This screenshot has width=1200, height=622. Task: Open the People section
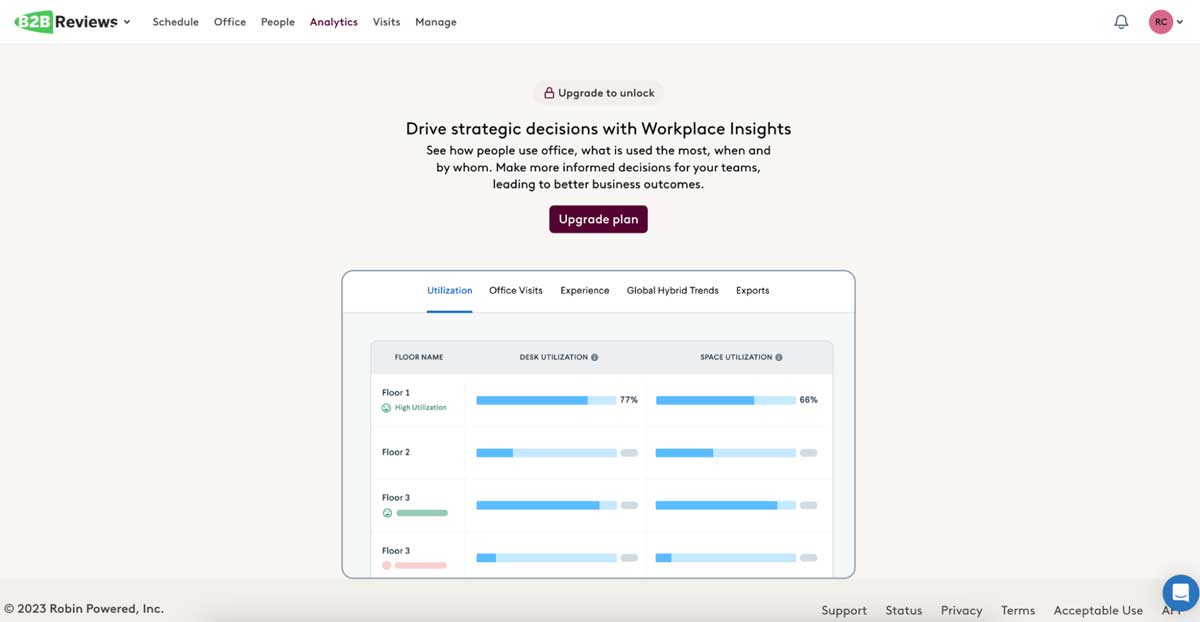[277, 22]
